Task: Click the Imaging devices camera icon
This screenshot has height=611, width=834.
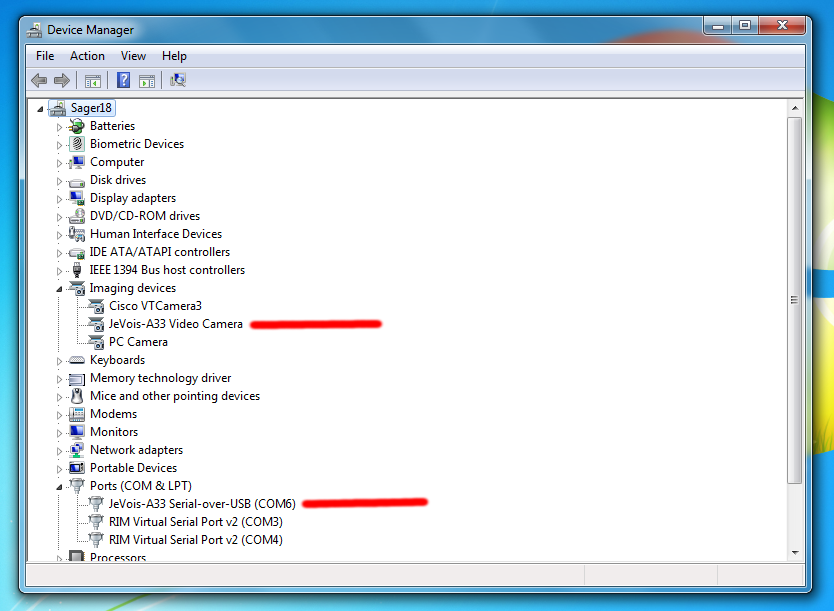Action: (x=77, y=288)
